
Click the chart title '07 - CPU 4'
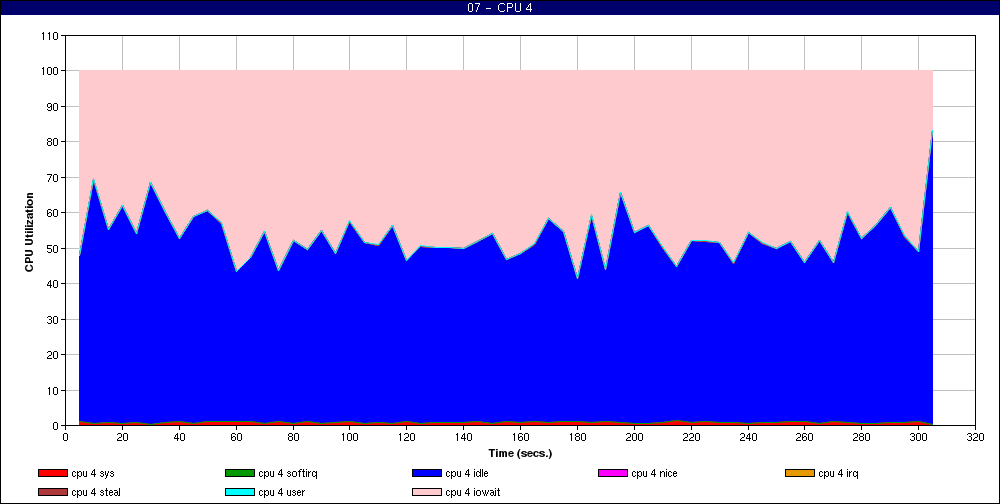point(499,8)
